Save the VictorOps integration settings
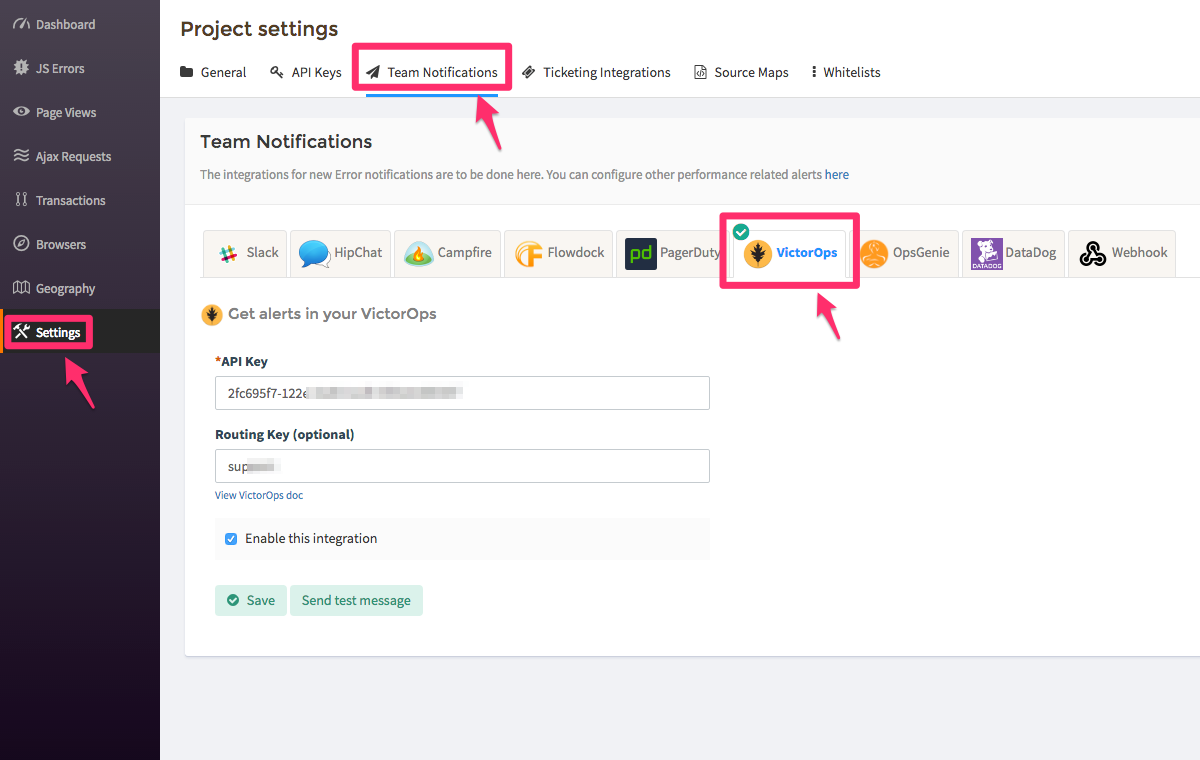Viewport: 1200px width, 760px height. 251,600
